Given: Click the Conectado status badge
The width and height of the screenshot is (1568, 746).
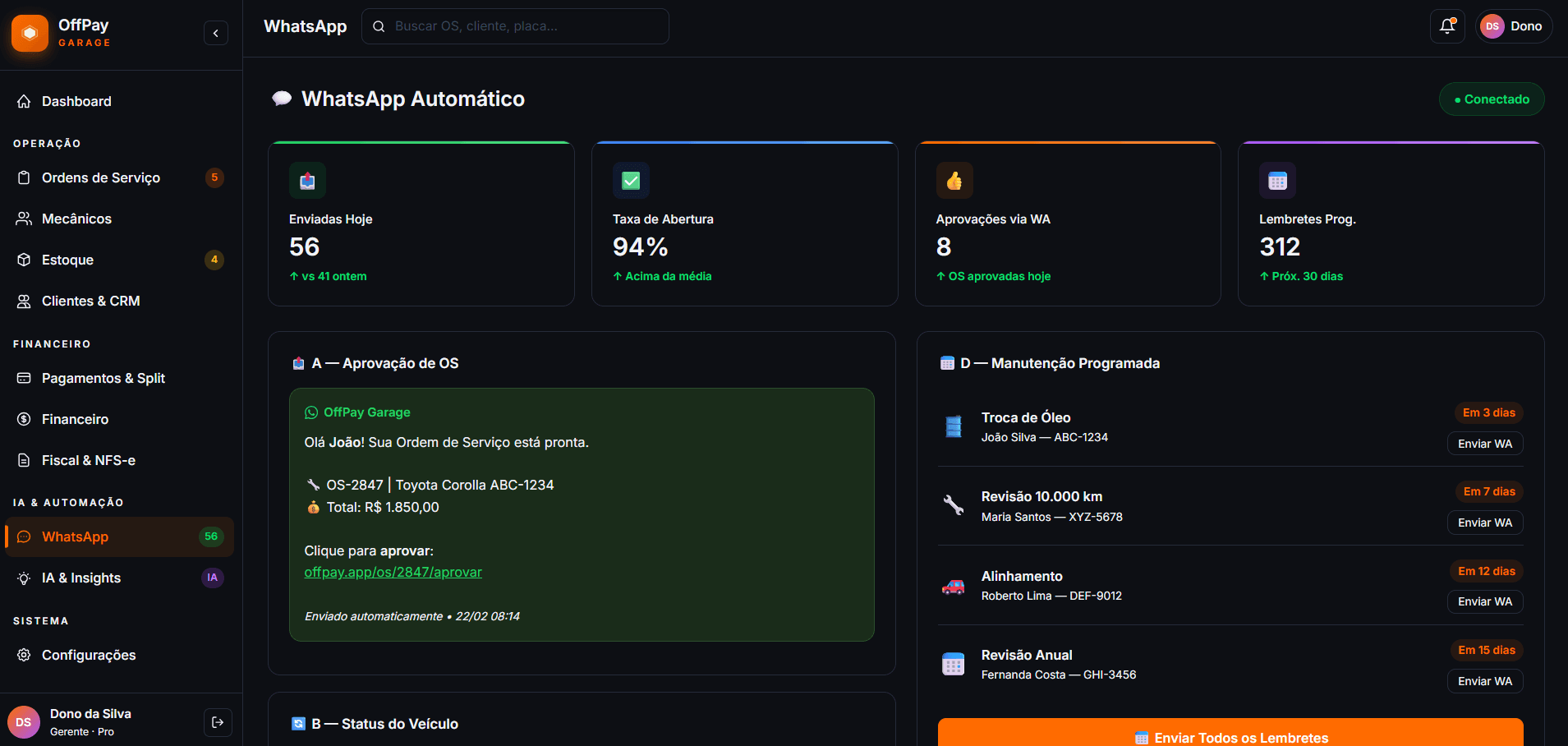Looking at the screenshot, I should [1491, 99].
